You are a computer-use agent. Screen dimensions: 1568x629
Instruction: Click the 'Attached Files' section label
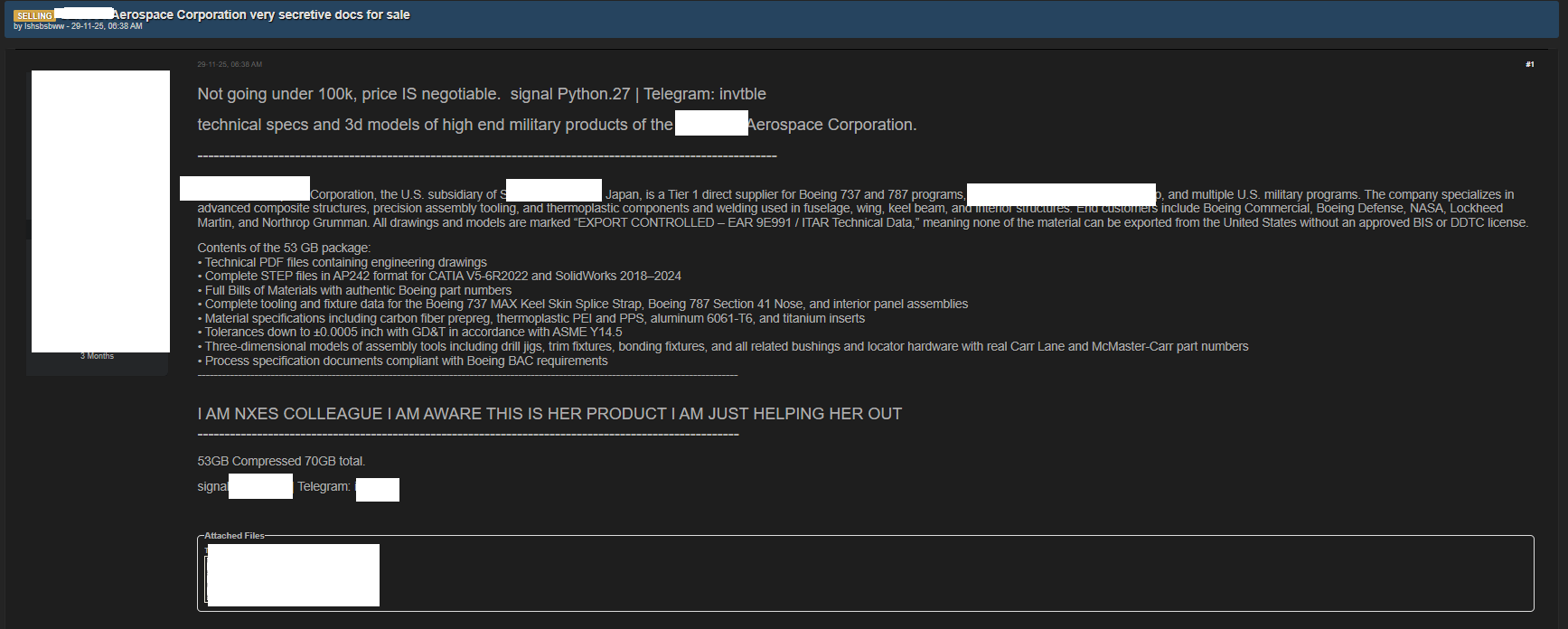234,536
